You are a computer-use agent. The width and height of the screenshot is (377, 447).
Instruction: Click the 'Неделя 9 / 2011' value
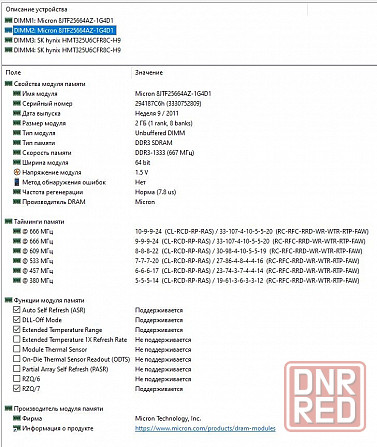[x=157, y=113]
